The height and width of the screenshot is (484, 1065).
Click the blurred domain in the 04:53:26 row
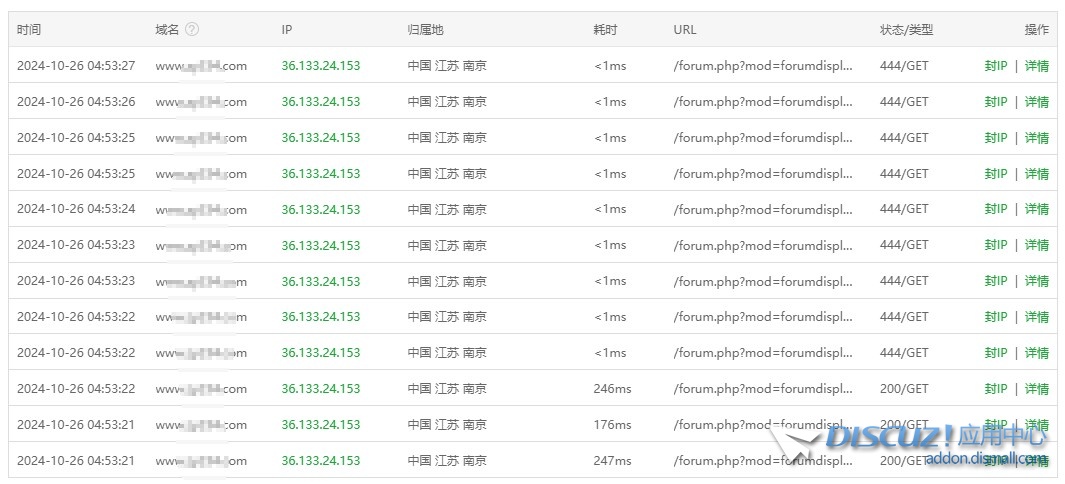(201, 102)
